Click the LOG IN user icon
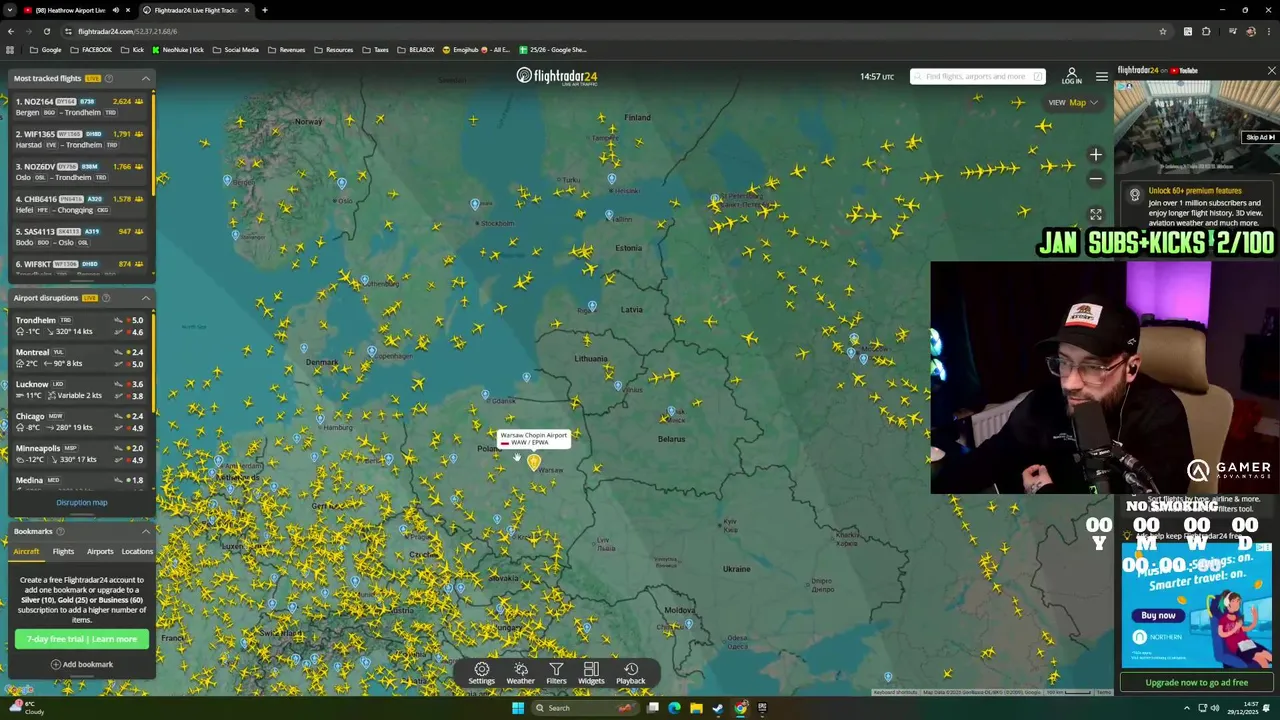Viewport: 1280px width, 720px height. click(x=1071, y=76)
